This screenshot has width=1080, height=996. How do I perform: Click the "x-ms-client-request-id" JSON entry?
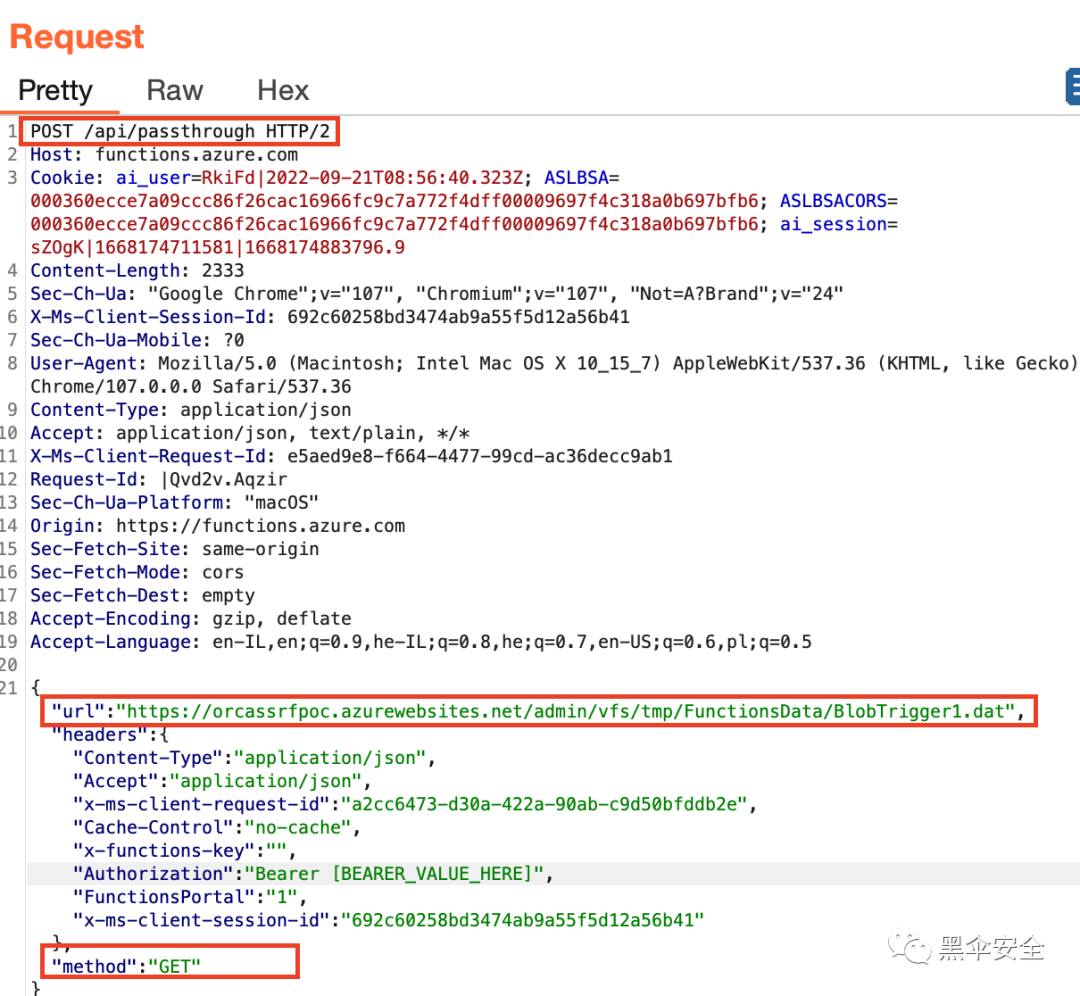(x=415, y=805)
